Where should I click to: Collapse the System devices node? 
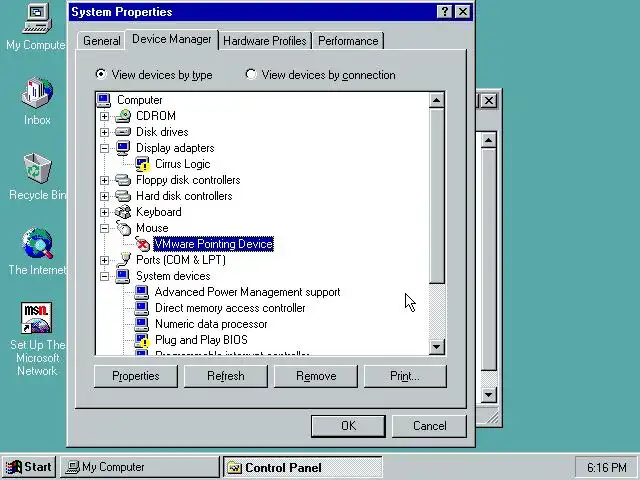[x=104, y=276]
